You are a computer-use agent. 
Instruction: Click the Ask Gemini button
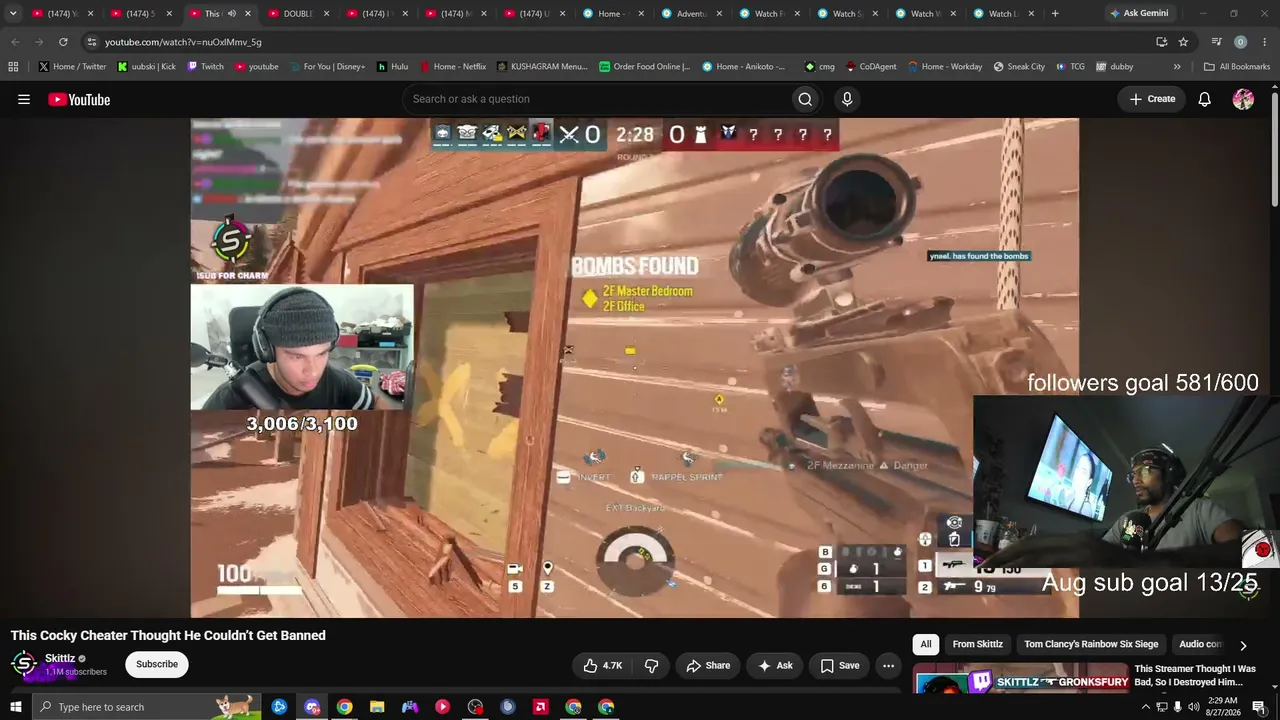[x=1138, y=14]
